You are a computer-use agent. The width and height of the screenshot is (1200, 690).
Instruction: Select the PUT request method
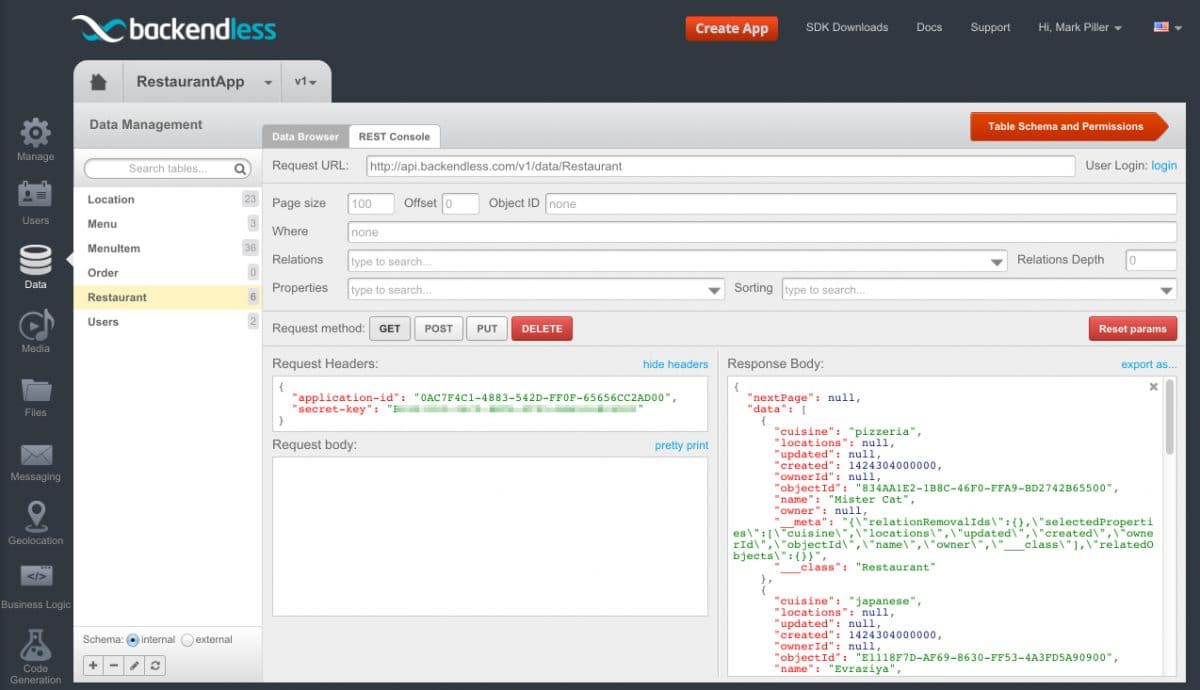point(487,329)
